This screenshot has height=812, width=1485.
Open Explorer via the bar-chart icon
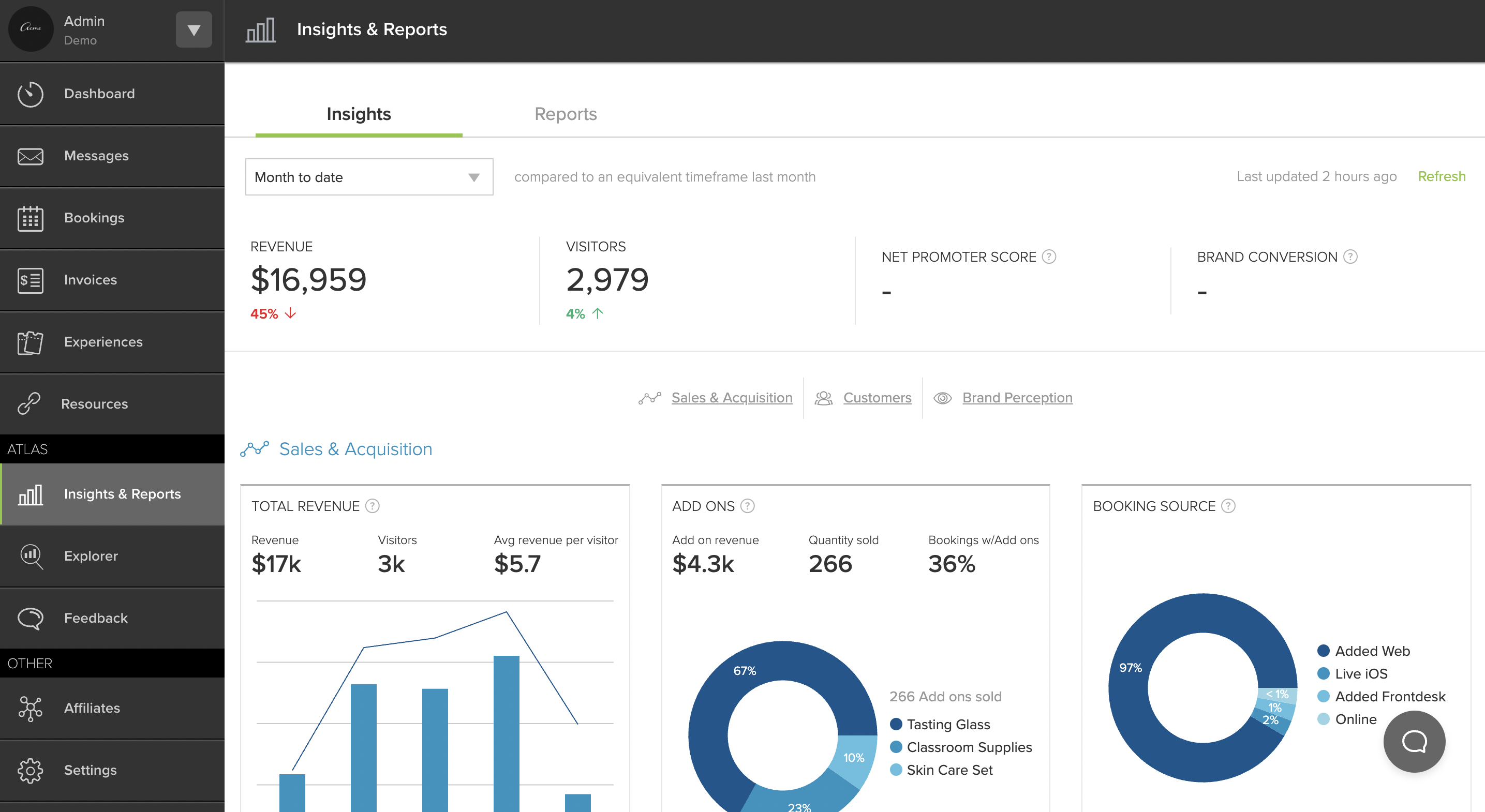[x=30, y=556]
